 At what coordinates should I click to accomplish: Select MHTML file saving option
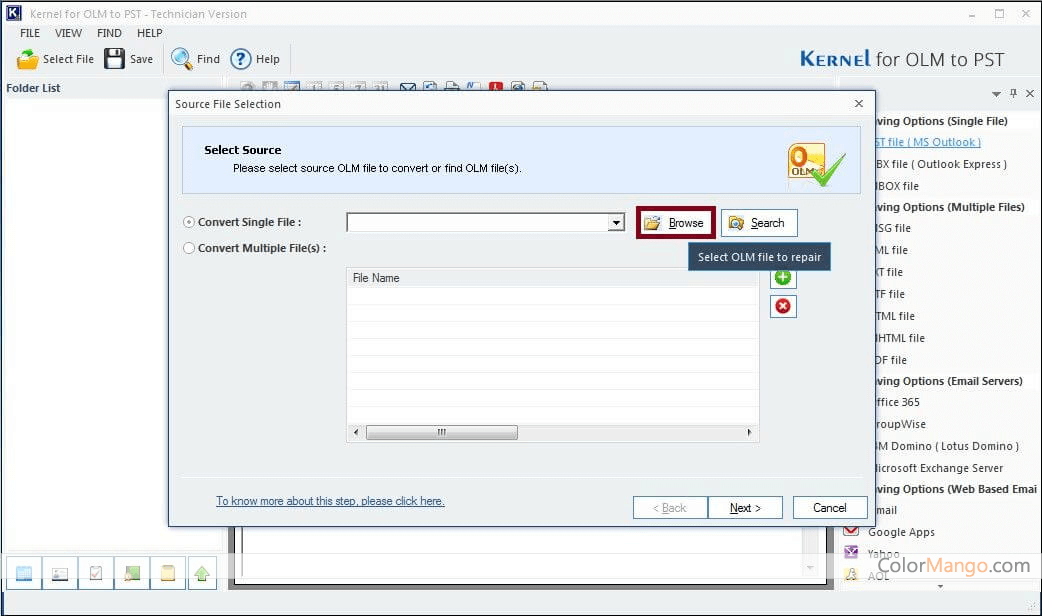click(900, 338)
